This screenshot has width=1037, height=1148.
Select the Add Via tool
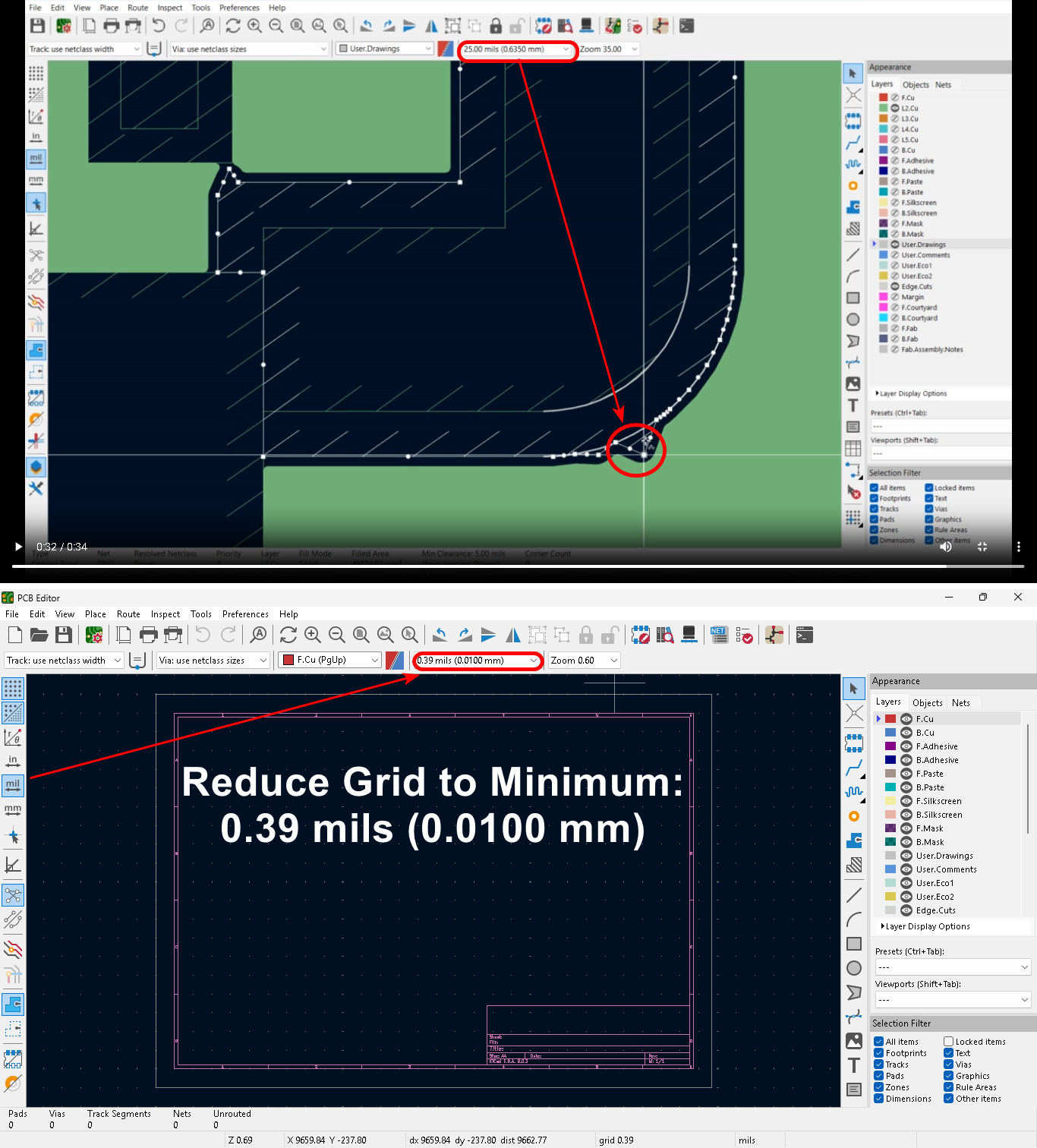(854, 816)
